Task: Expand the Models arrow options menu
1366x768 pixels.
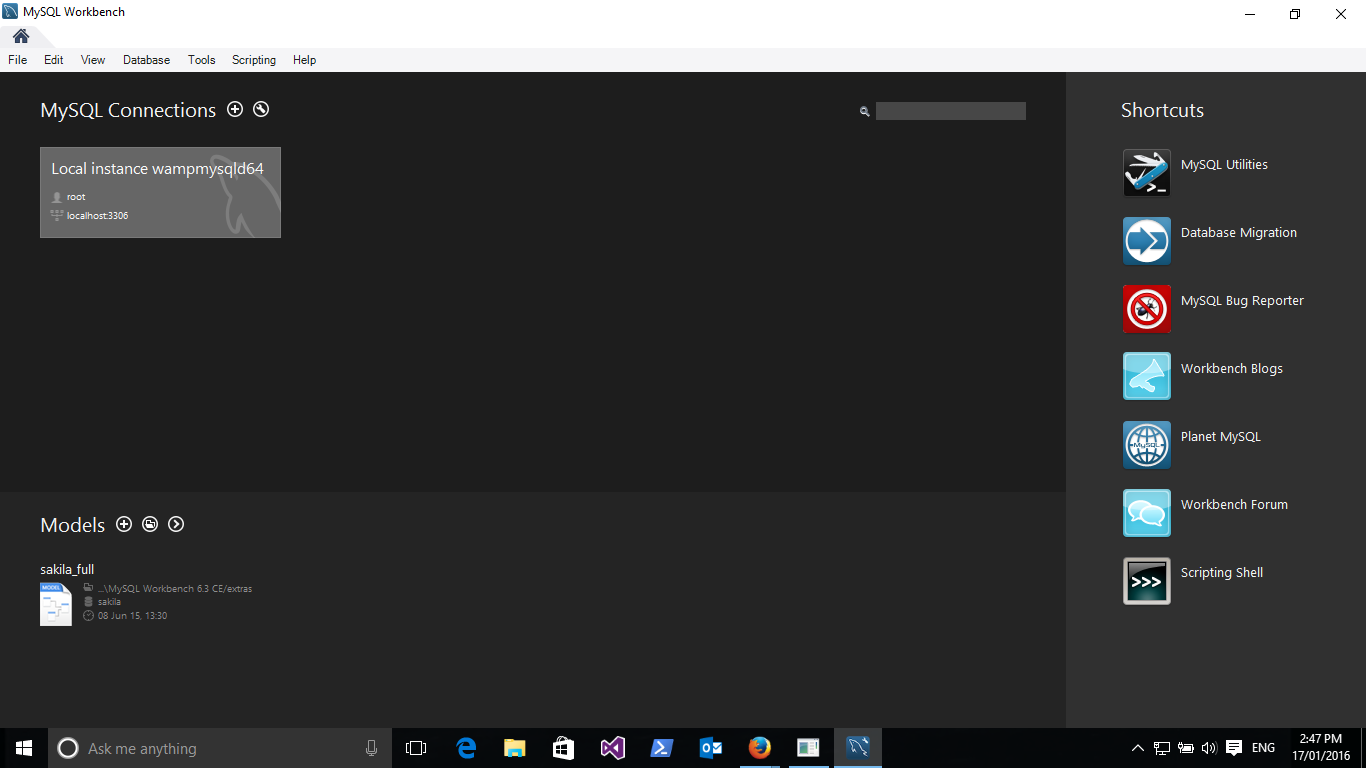Action: (x=176, y=524)
